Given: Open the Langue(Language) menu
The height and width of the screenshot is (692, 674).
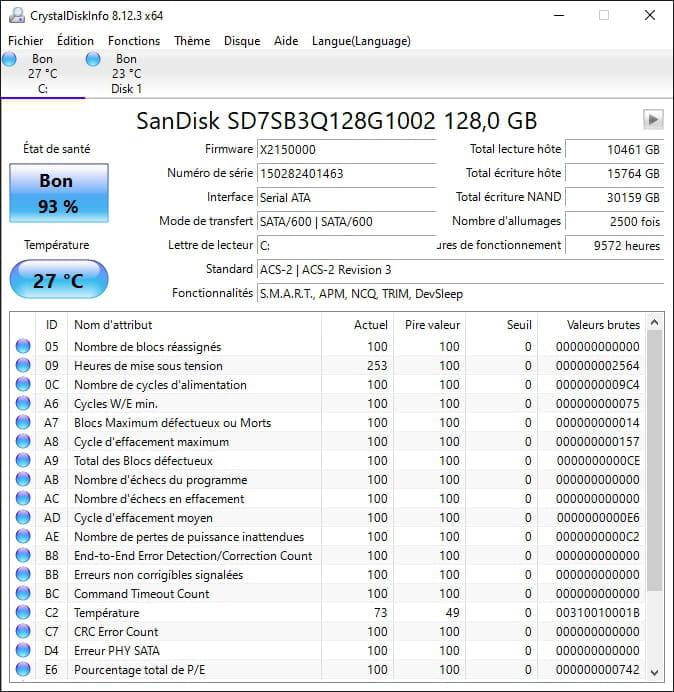Looking at the screenshot, I should click(x=361, y=41).
